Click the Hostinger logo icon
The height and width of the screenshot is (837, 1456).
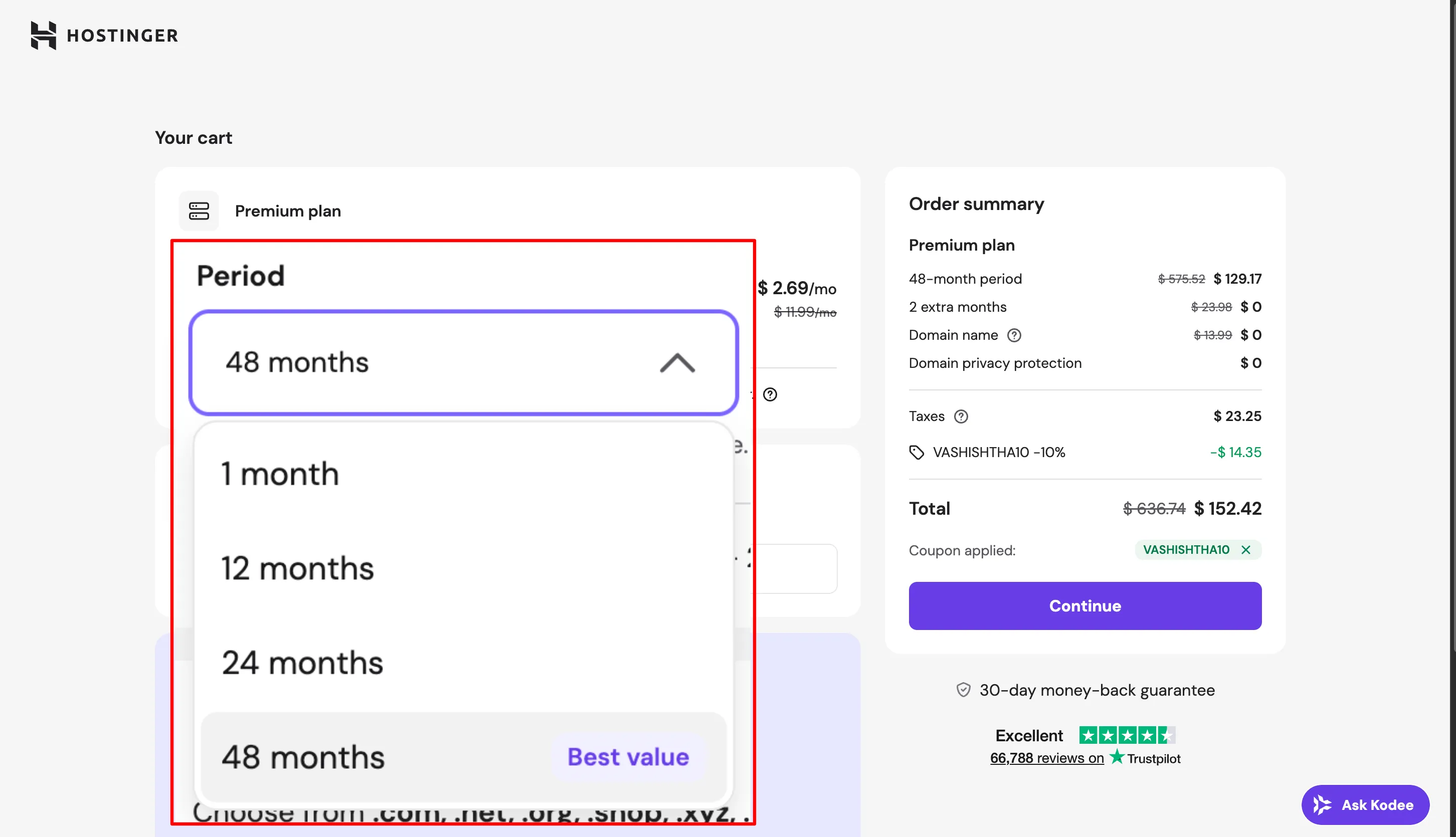click(x=44, y=35)
